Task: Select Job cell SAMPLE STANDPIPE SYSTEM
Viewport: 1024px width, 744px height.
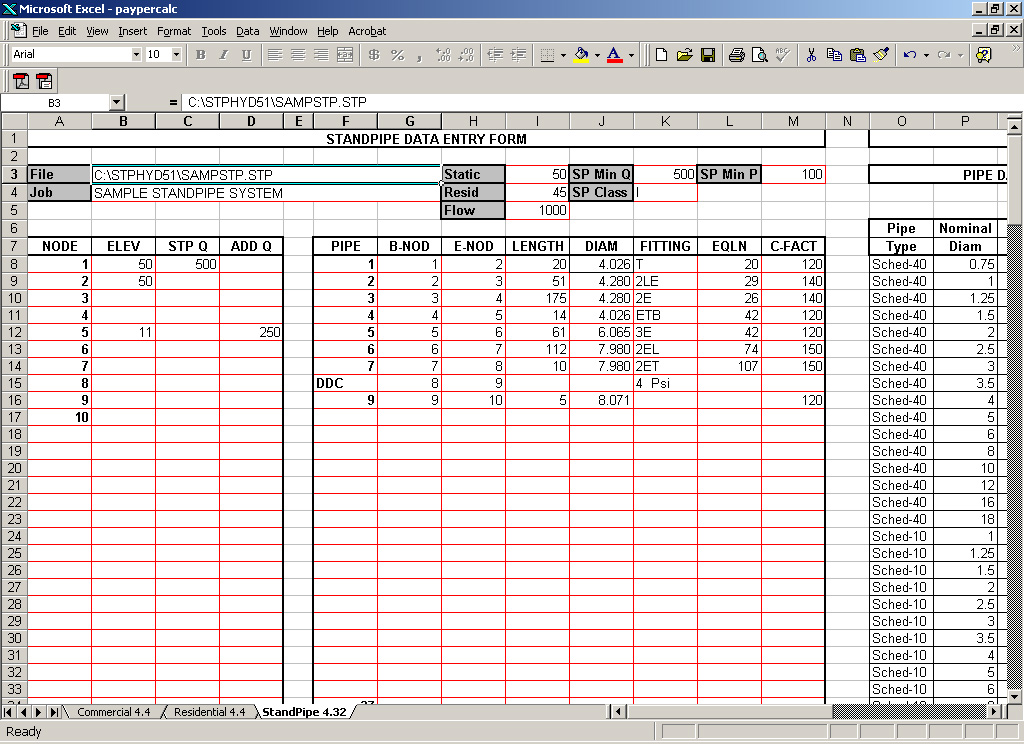Action: pyautogui.click(x=266, y=193)
